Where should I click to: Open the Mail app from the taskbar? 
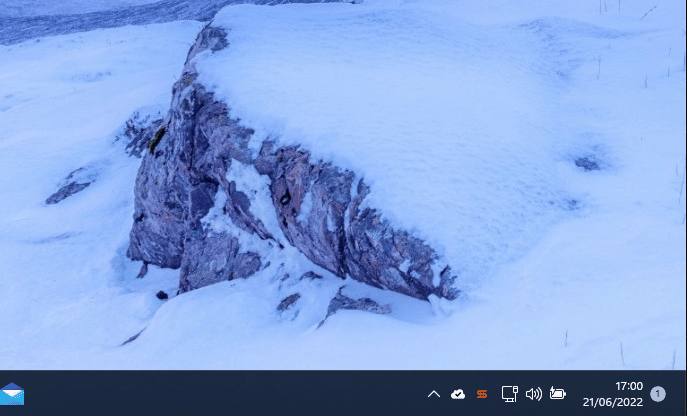(12, 394)
